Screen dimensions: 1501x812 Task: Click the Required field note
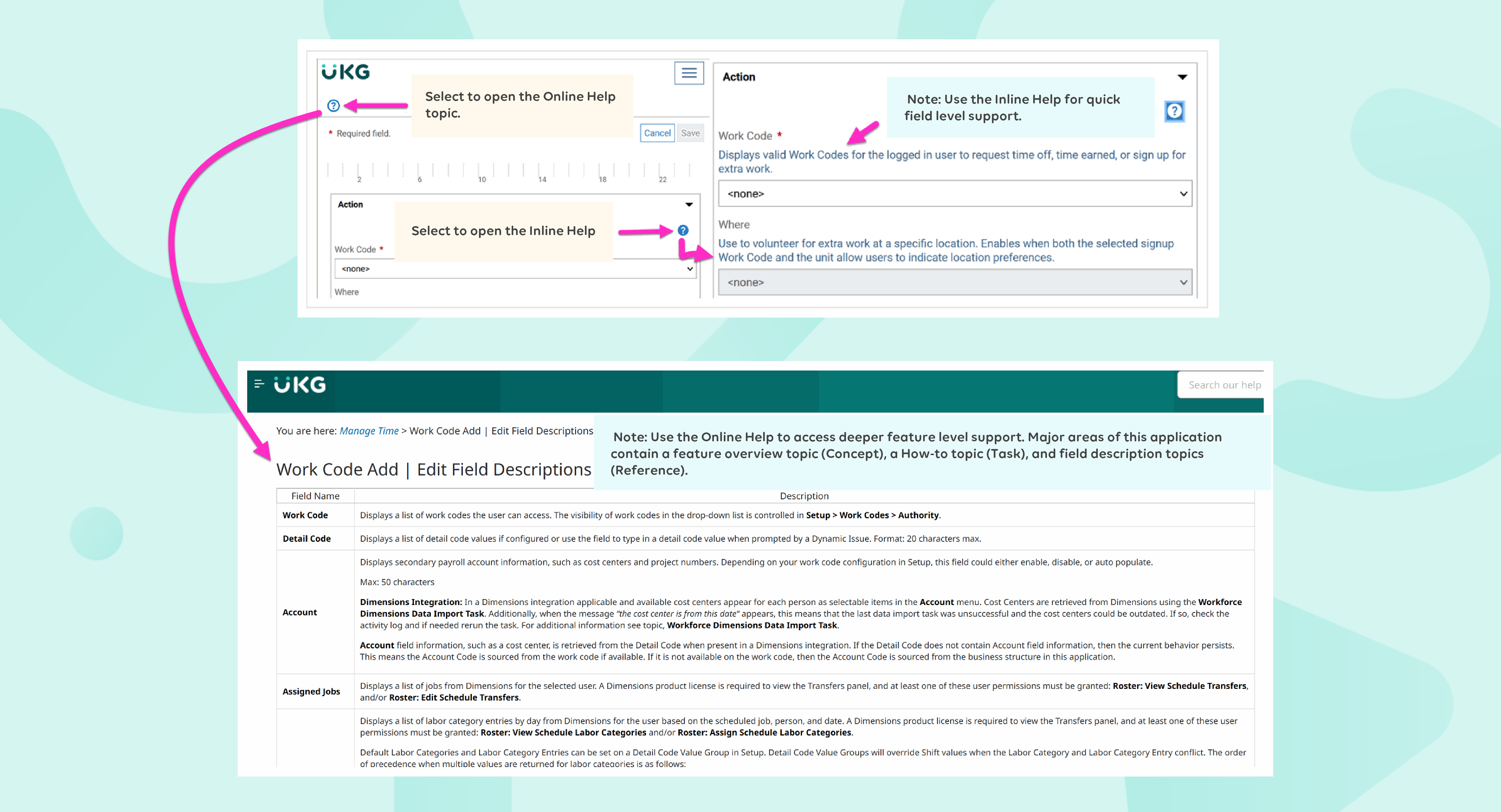[360, 133]
